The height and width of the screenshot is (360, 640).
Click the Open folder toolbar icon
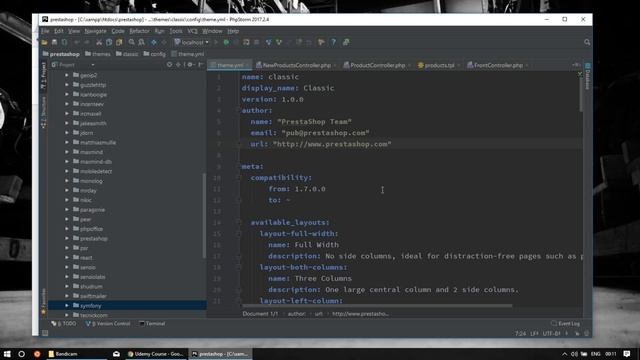[x=44, y=42]
